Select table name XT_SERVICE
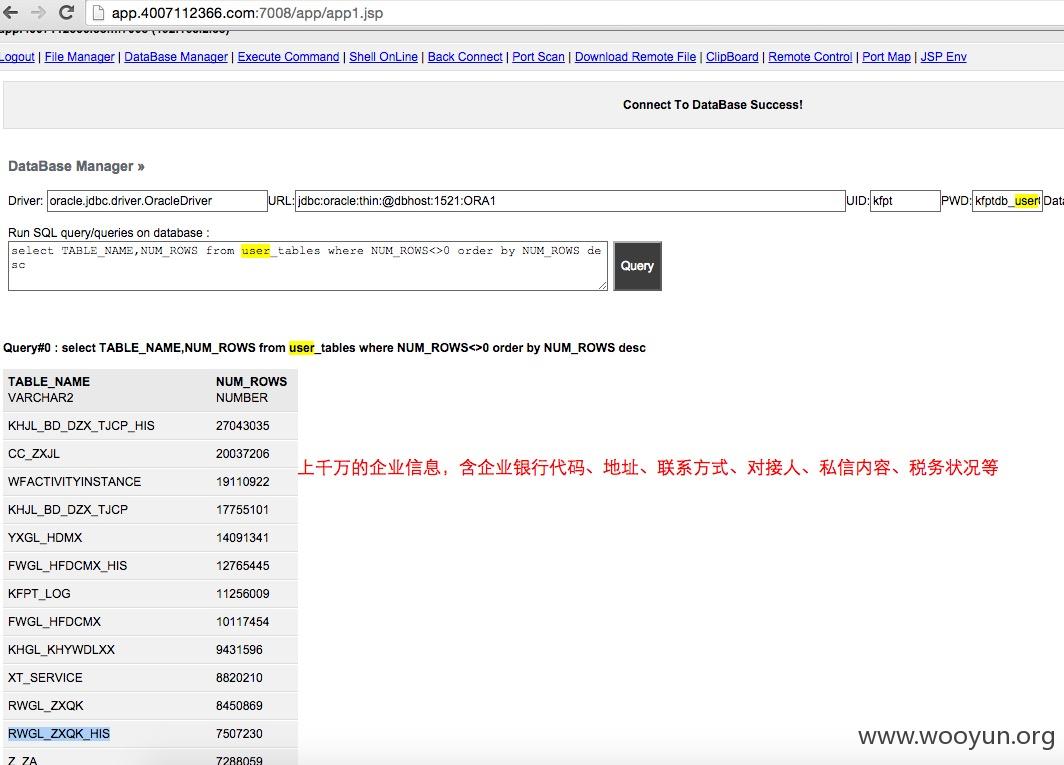 pyautogui.click(x=45, y=677)
